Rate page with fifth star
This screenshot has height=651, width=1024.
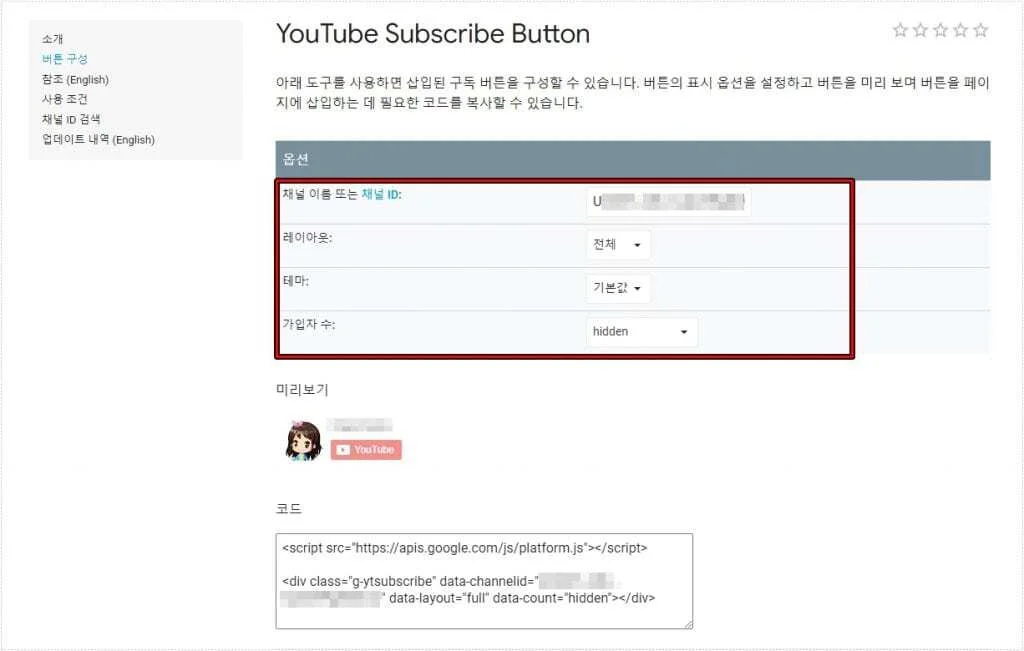click(981, 30)
